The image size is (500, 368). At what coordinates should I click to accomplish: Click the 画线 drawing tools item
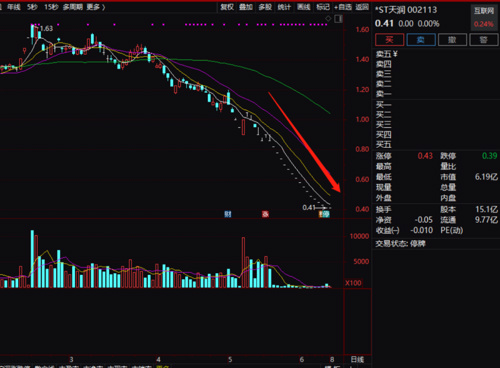(x=304, y=7)
